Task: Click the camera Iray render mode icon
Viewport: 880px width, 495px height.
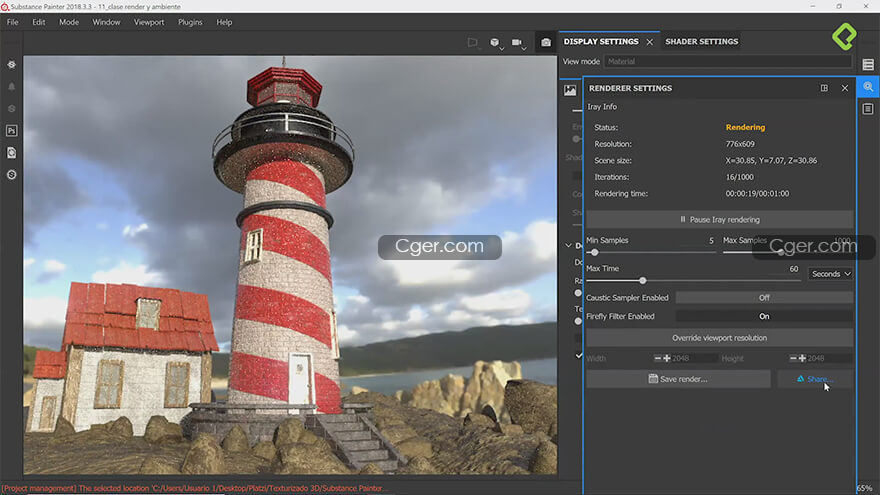Action: 546,42
